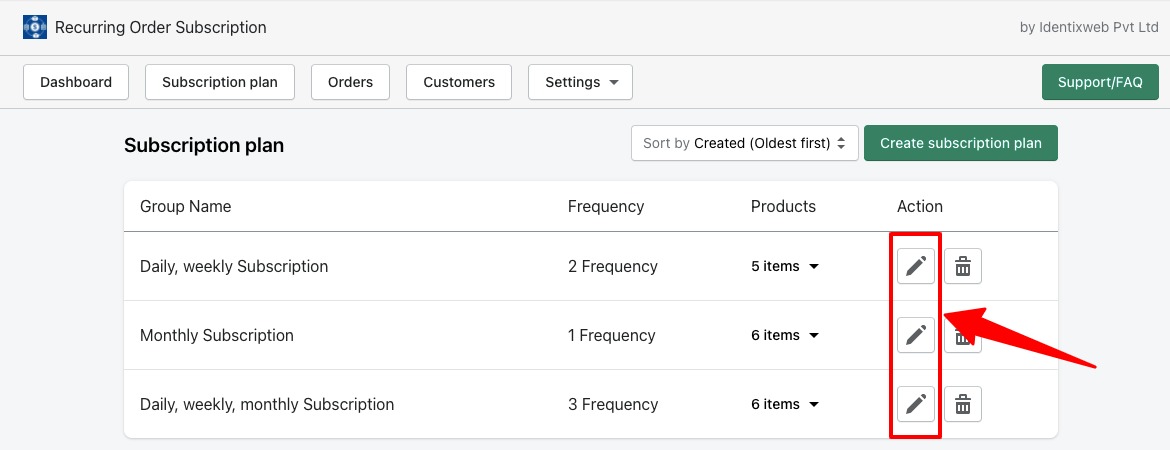Click the Monthly Subscription edit pencil

pyautogui.click(x=916, y=335)
